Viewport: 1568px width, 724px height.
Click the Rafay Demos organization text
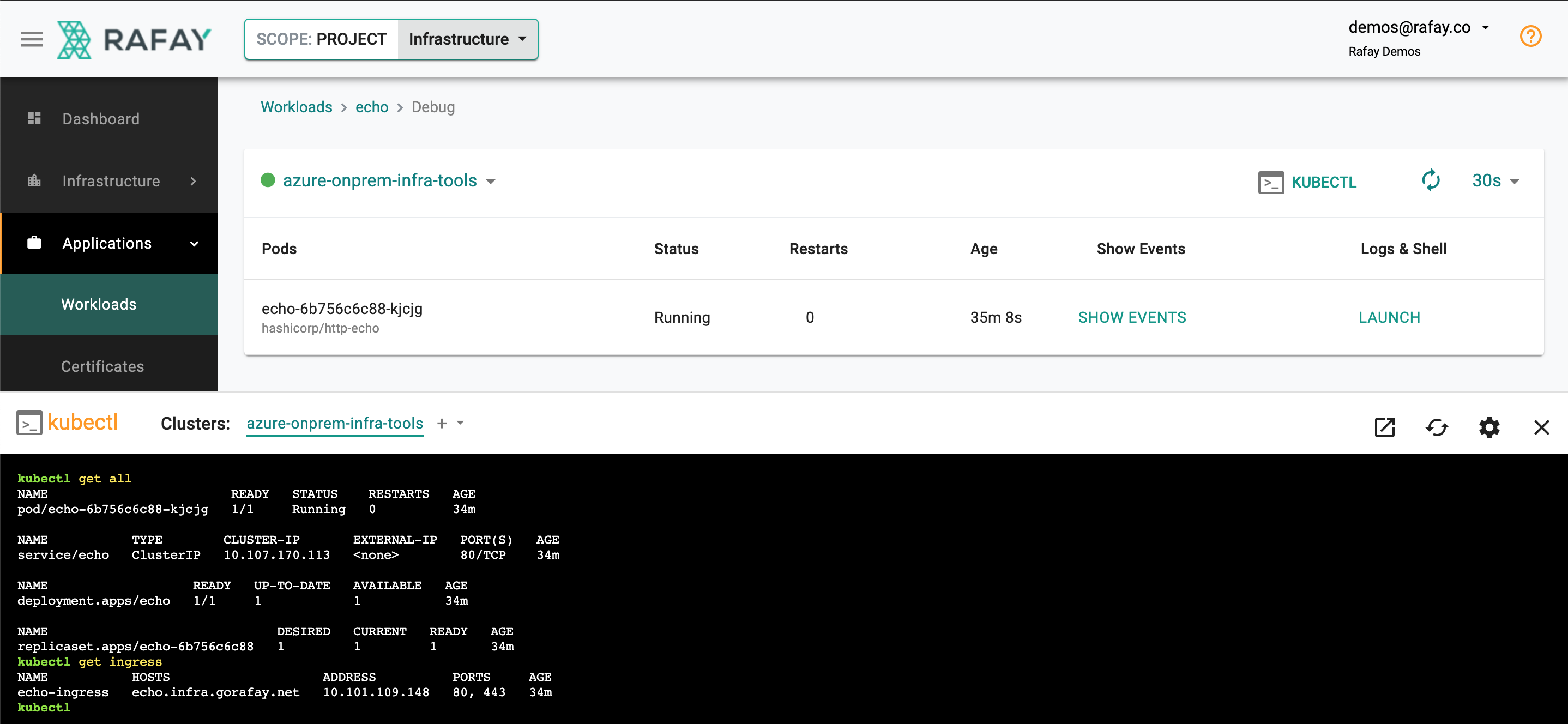(x=1384, y=51)
